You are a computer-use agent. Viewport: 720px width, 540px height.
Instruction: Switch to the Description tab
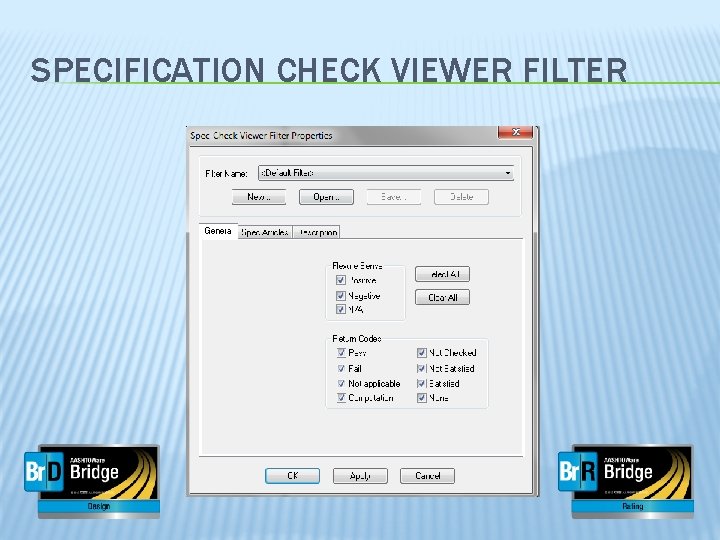click(316, 232)
